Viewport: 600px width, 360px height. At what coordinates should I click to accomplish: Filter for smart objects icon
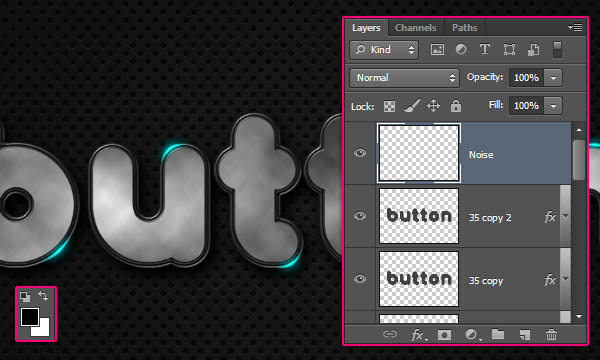coord(533,50)
